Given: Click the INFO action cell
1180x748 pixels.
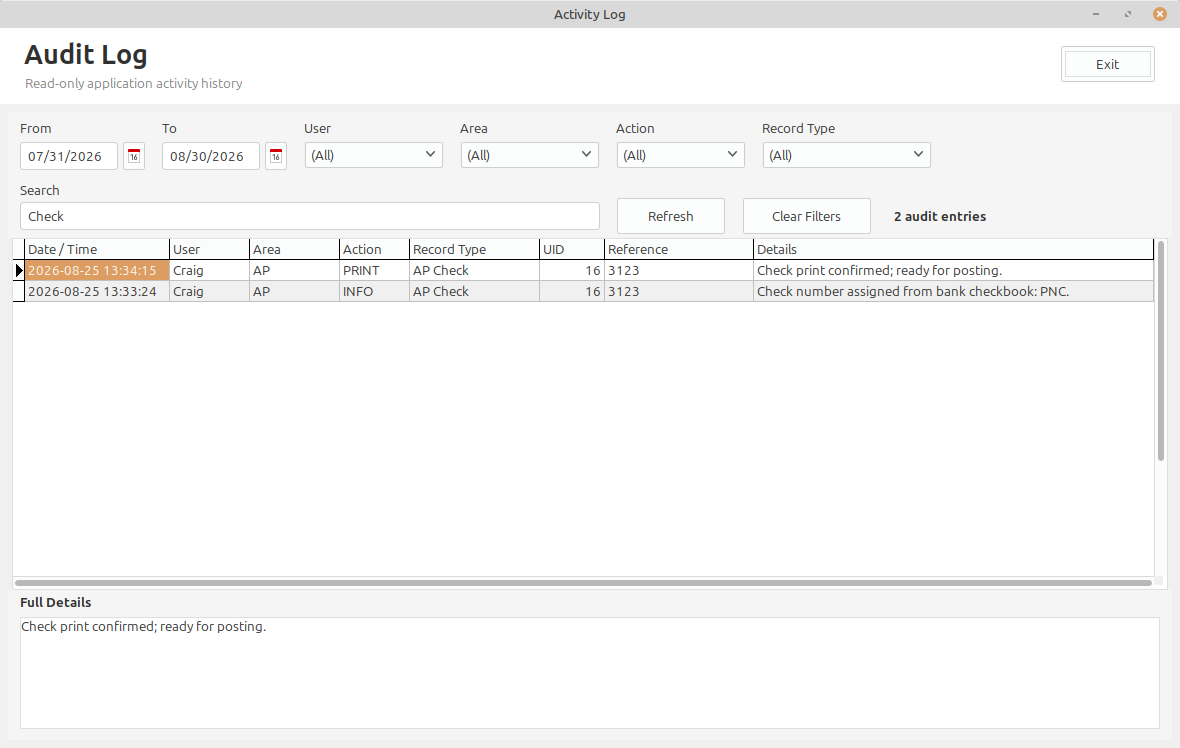Looking at the screenshot, I should pyautogui.click(x=374, y=291).
